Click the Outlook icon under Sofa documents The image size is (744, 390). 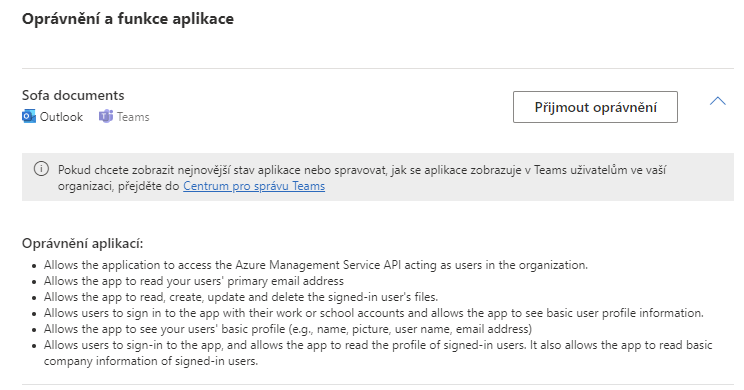tap(28, 116)
